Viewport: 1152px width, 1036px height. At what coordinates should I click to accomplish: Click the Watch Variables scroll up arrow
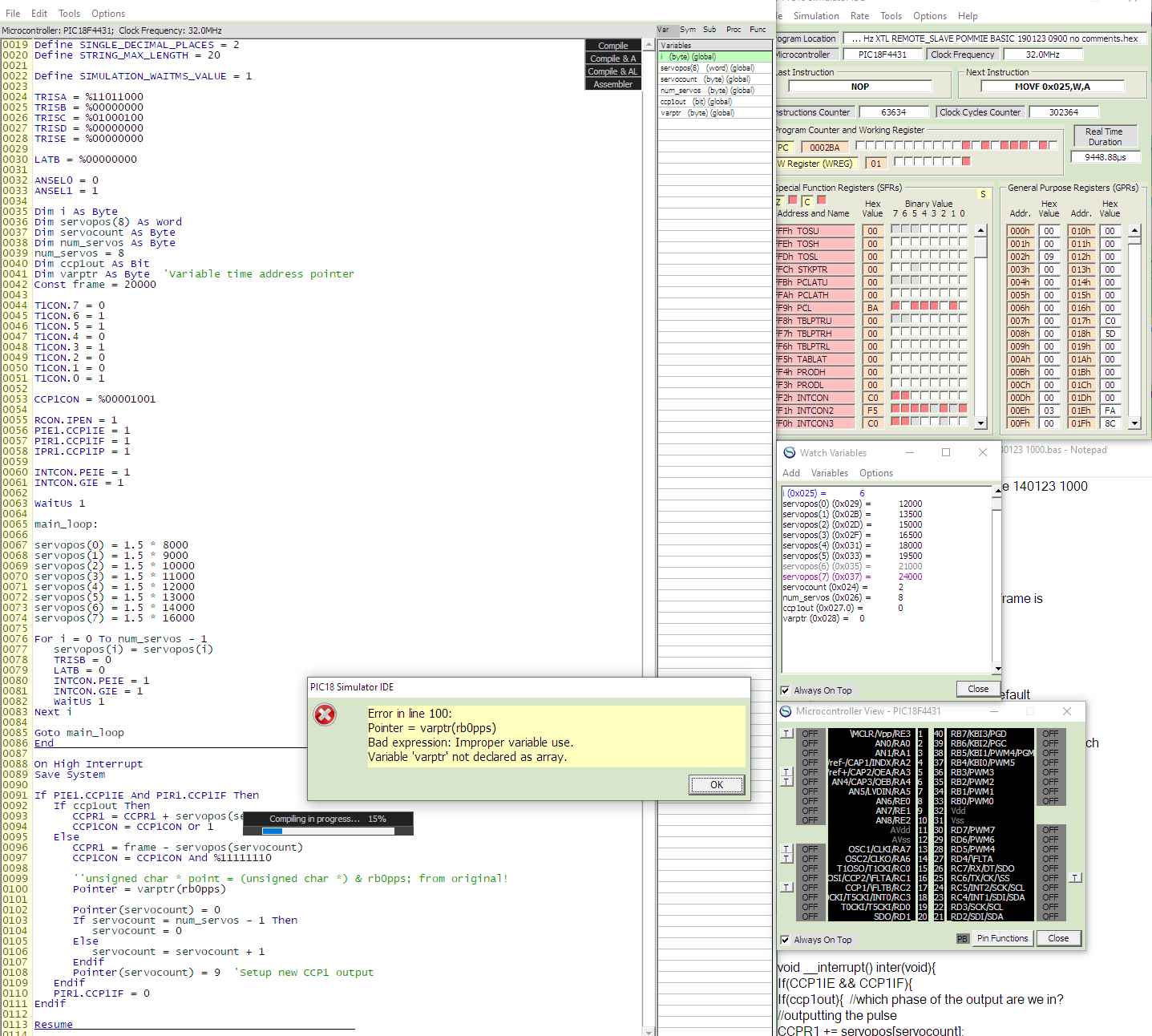pyautogui.click(x=996, y=490)
